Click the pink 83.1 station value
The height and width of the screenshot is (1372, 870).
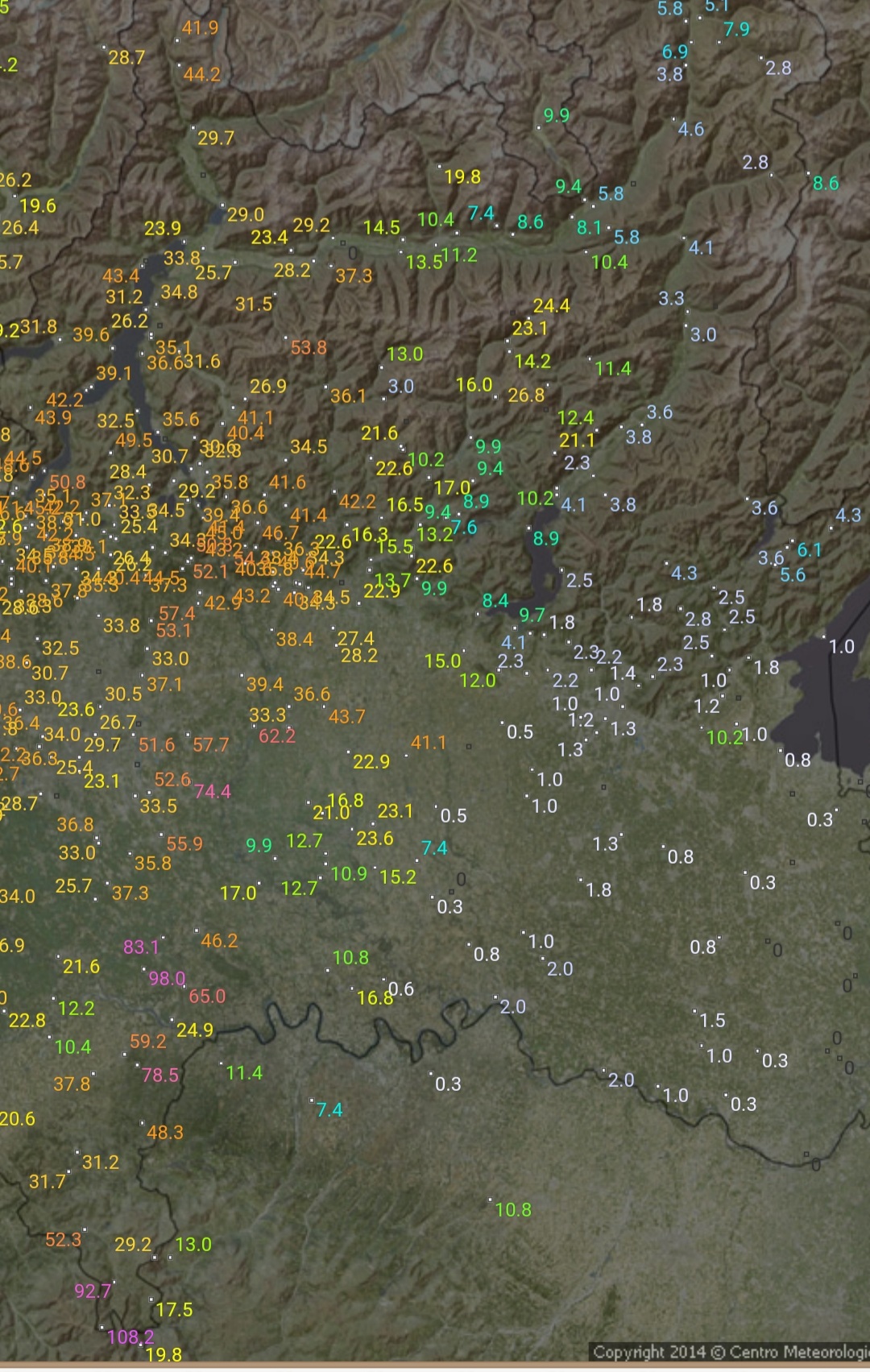tap(142, 947)
